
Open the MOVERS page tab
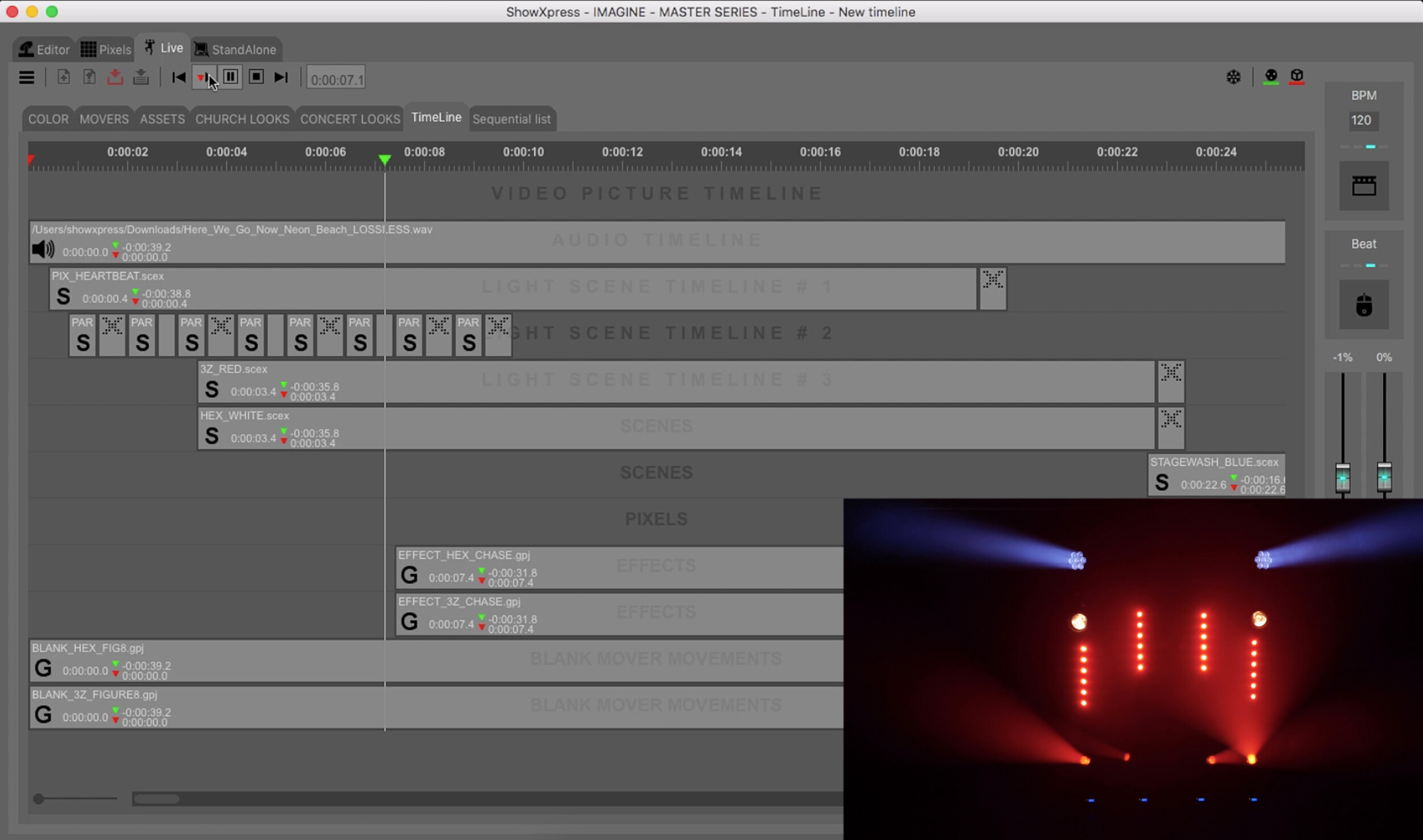104,119
